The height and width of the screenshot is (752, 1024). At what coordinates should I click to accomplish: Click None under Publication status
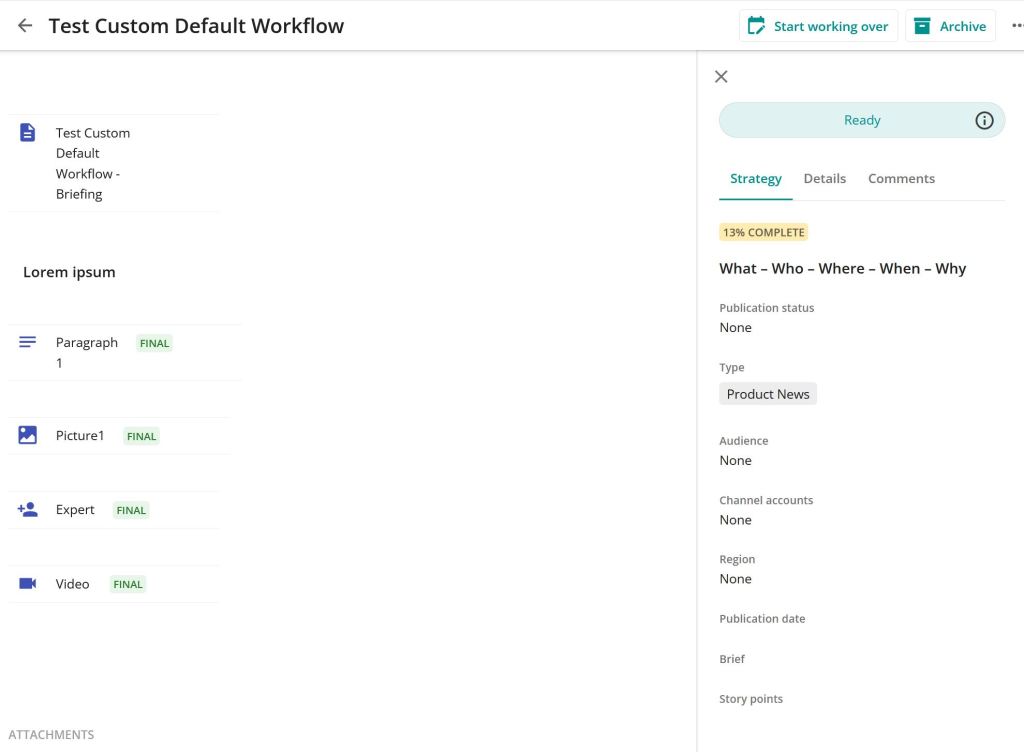pyautogui.click(x=735, y=327)
